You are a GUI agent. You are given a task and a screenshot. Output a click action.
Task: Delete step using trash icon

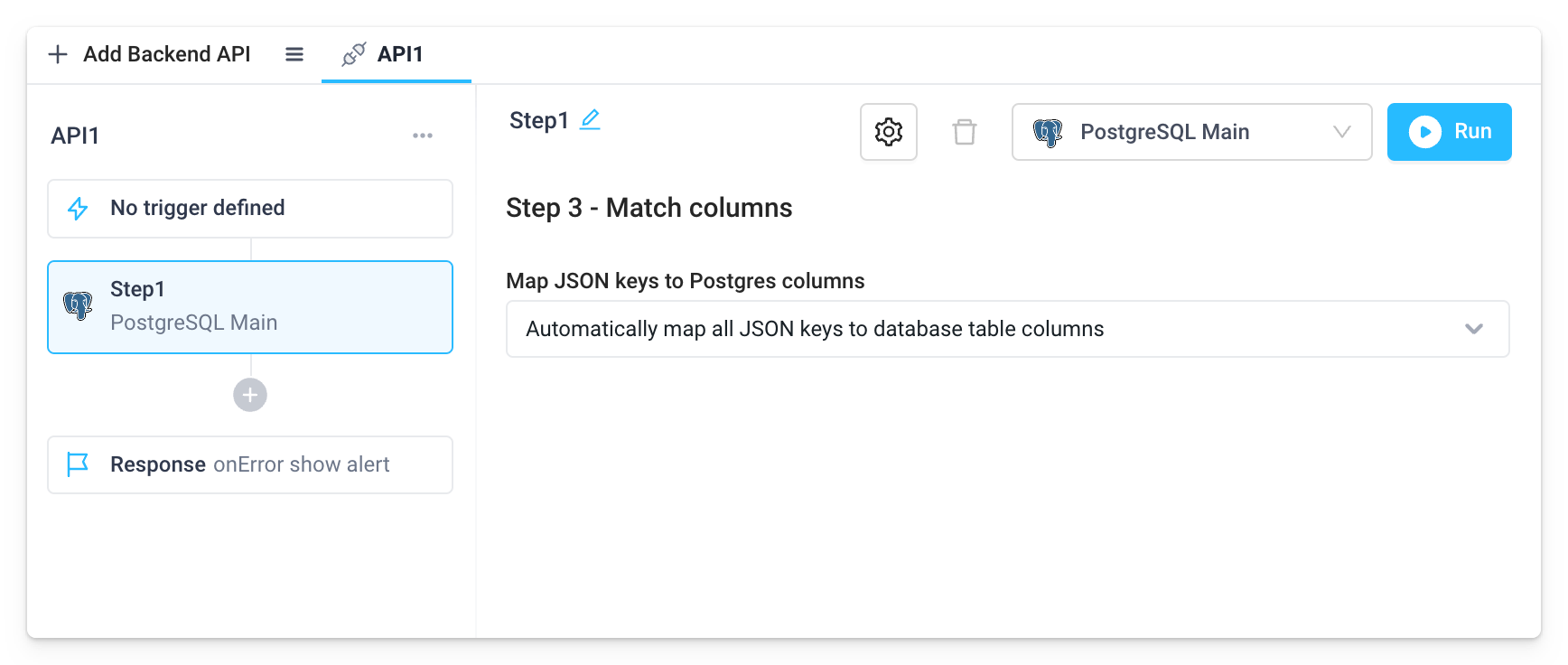(x=965, y=132)
